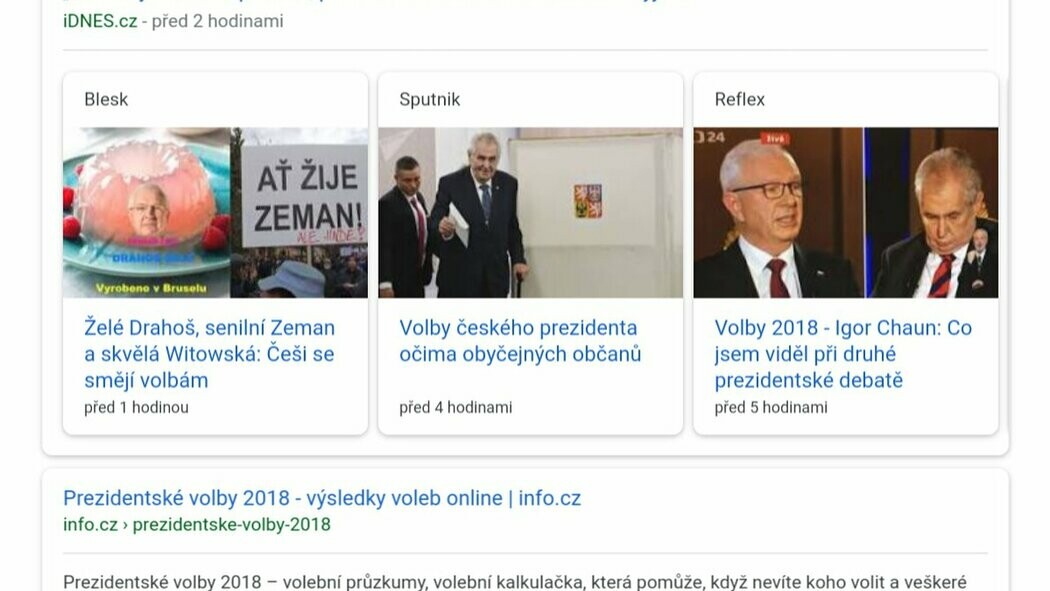This screenshot has height=591, width=1050.
Task: Click the Czech coat of arms in Sputnik photo
Action: pyautogui.click(x=587, y=201)
